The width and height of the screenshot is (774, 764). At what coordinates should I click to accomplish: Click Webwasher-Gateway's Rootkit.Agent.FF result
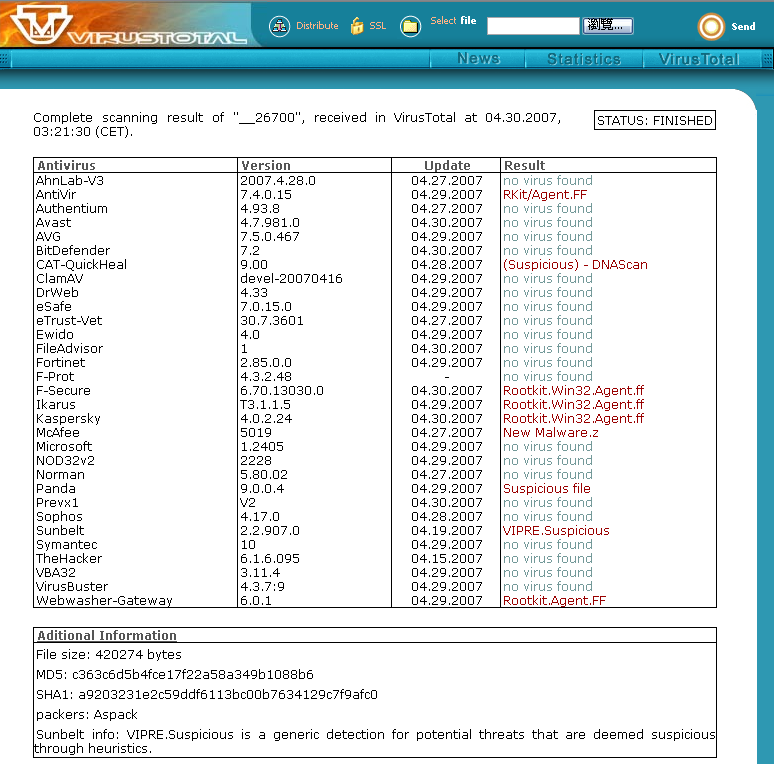click(x=554, y=601)
